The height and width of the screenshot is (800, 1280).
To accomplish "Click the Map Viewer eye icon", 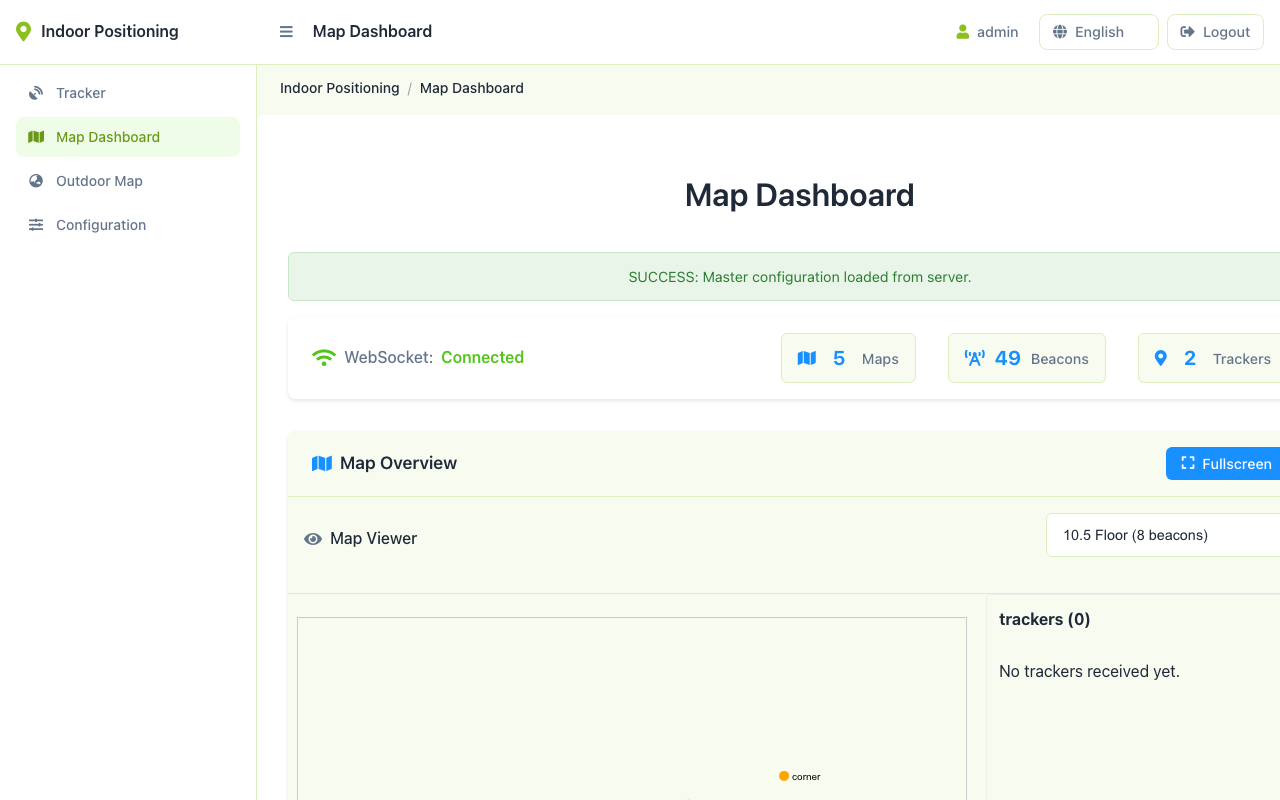I will point(313,539).
